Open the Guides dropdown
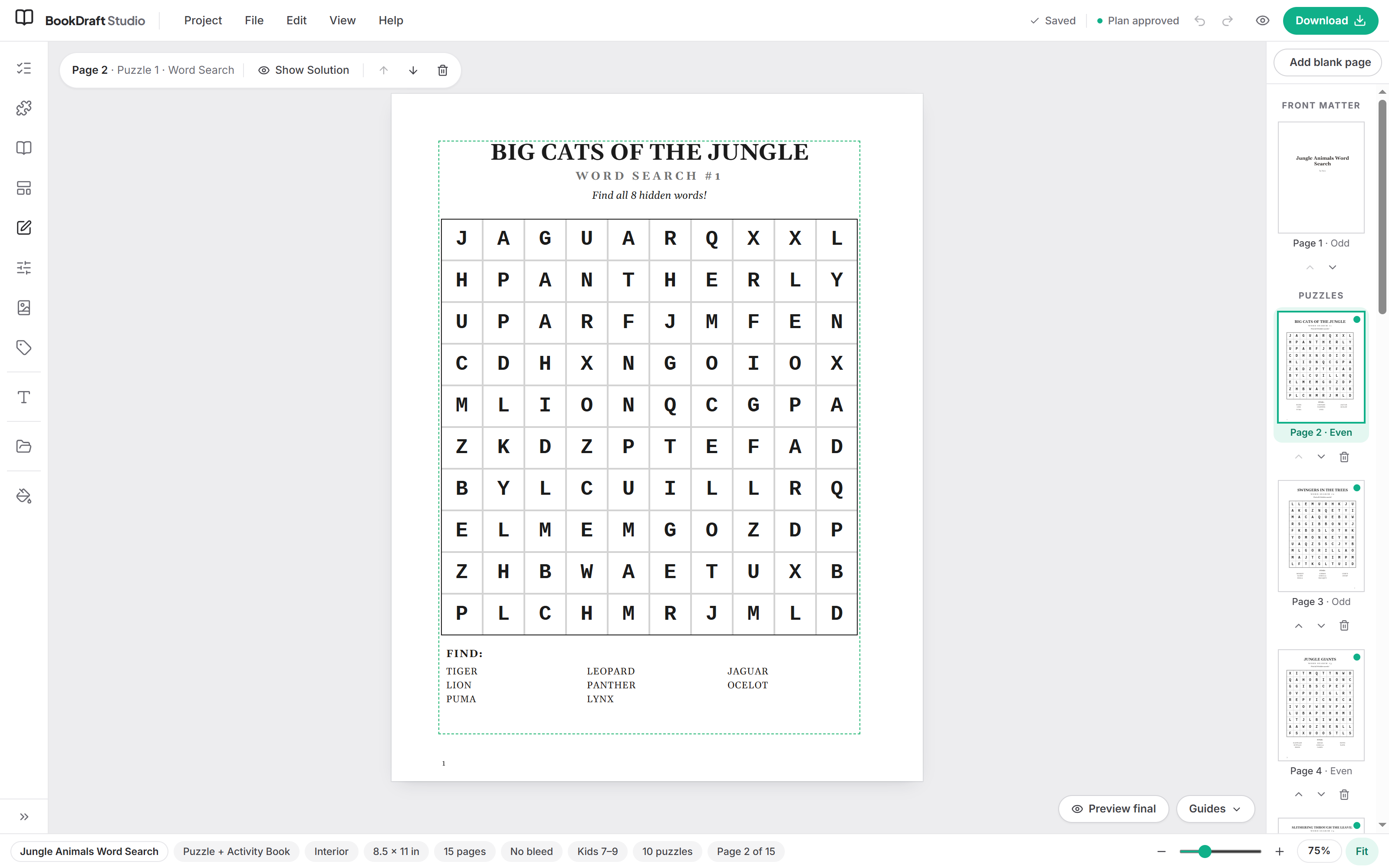Viewport: 1389px width, 868px height. tap(1215, 808)
